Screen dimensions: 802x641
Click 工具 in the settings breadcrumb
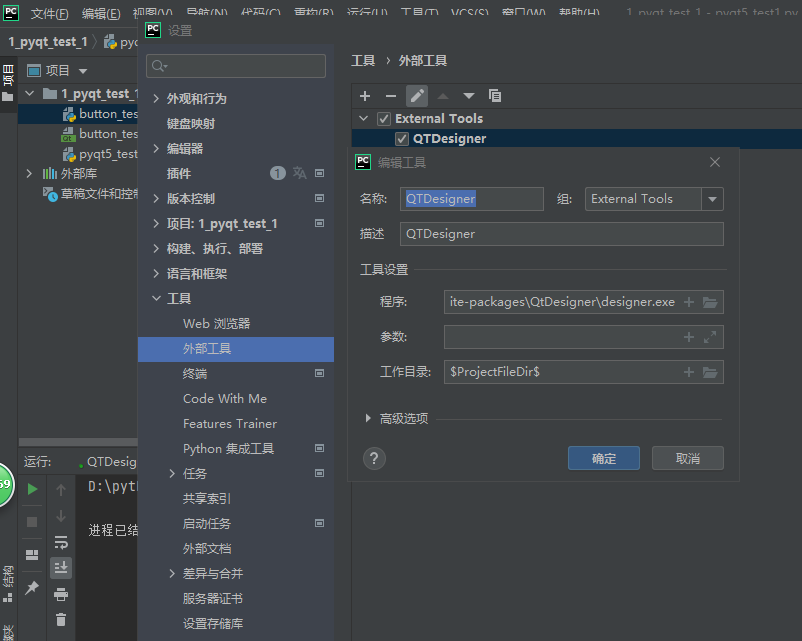pyautogui.click(x=363, y=61)
